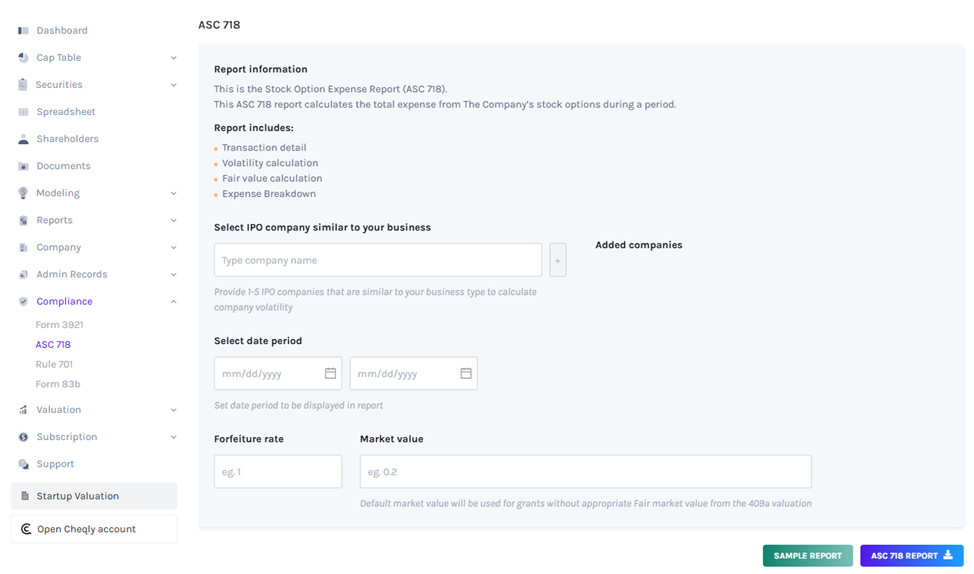Click the Support chat icon
Image resolution: width=974 pixels, height=574 pixels.
[23, 464]
